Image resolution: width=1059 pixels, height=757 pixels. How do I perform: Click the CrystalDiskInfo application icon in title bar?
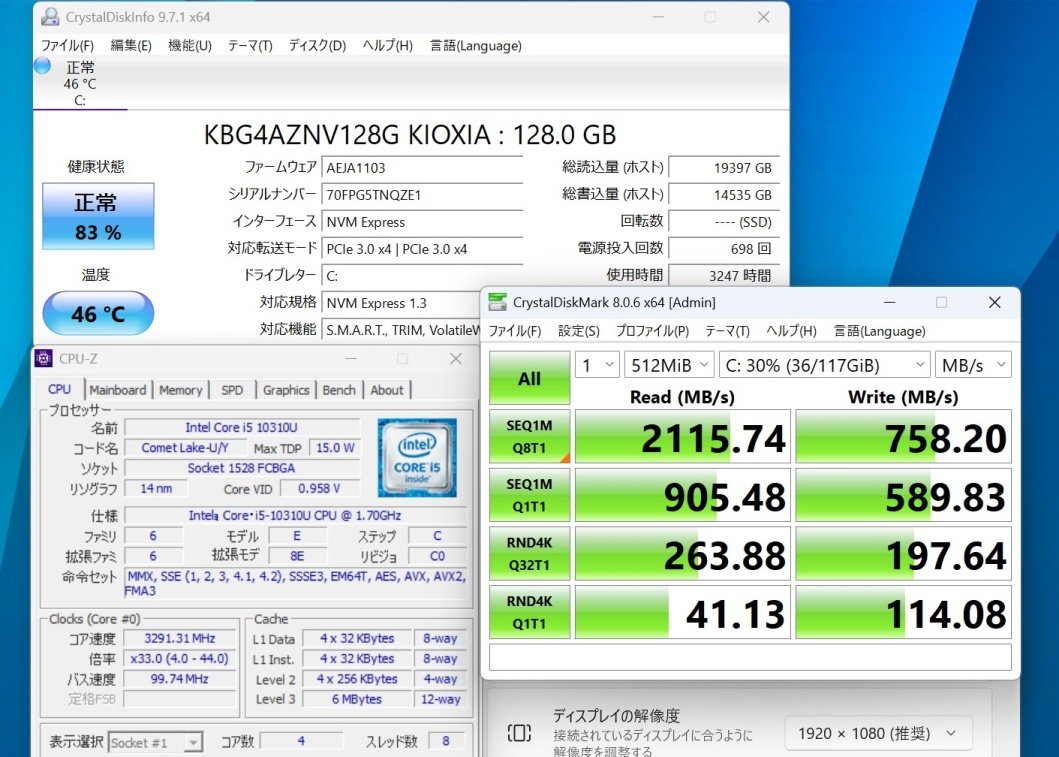(49, 16)
